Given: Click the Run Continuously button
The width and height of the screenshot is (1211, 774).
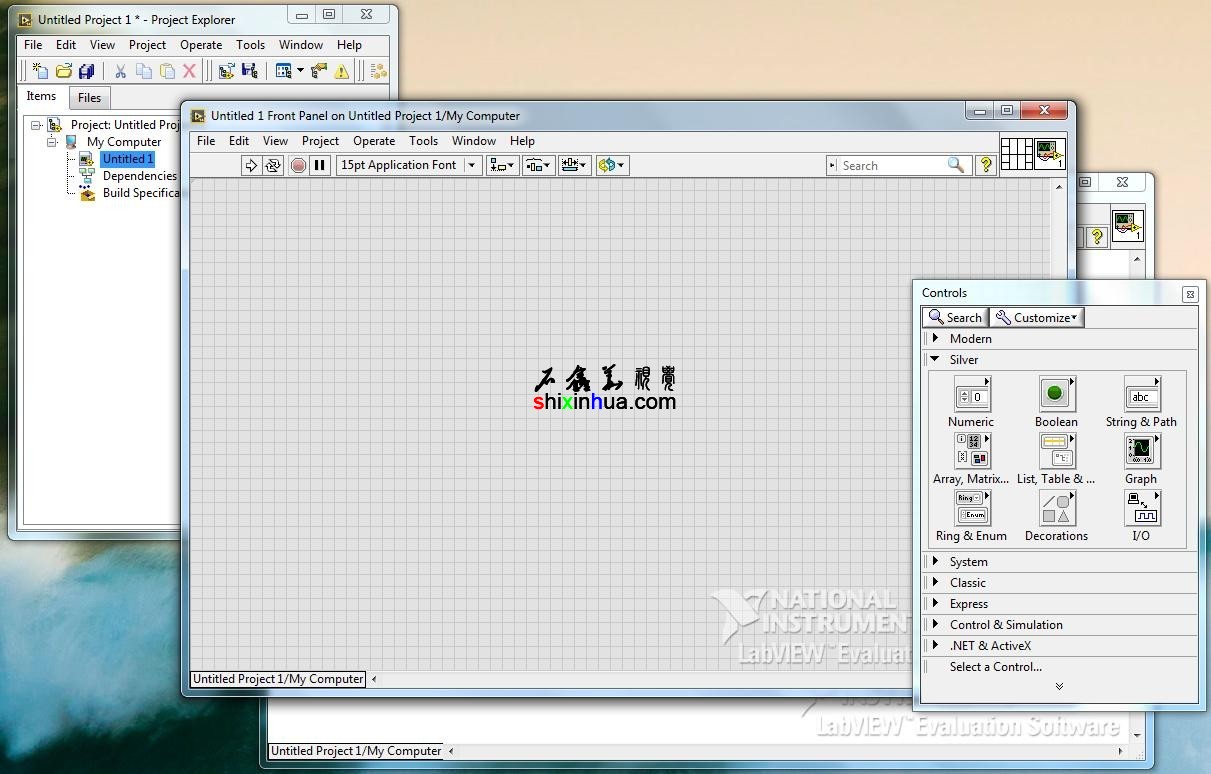Looking at the screenshot, I should point(273,166).
